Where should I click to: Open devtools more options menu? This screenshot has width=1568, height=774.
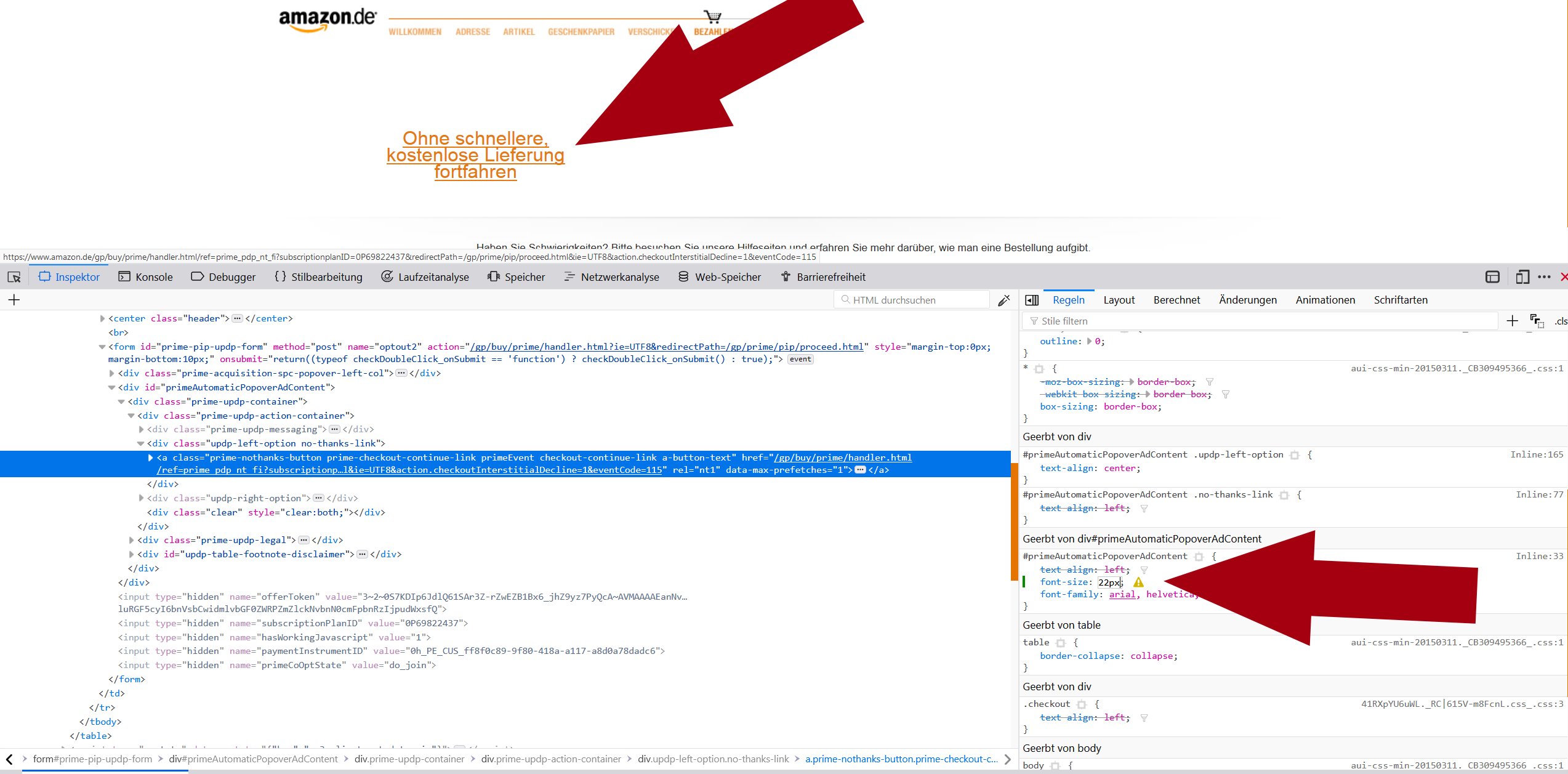[x=1544, y=277]
